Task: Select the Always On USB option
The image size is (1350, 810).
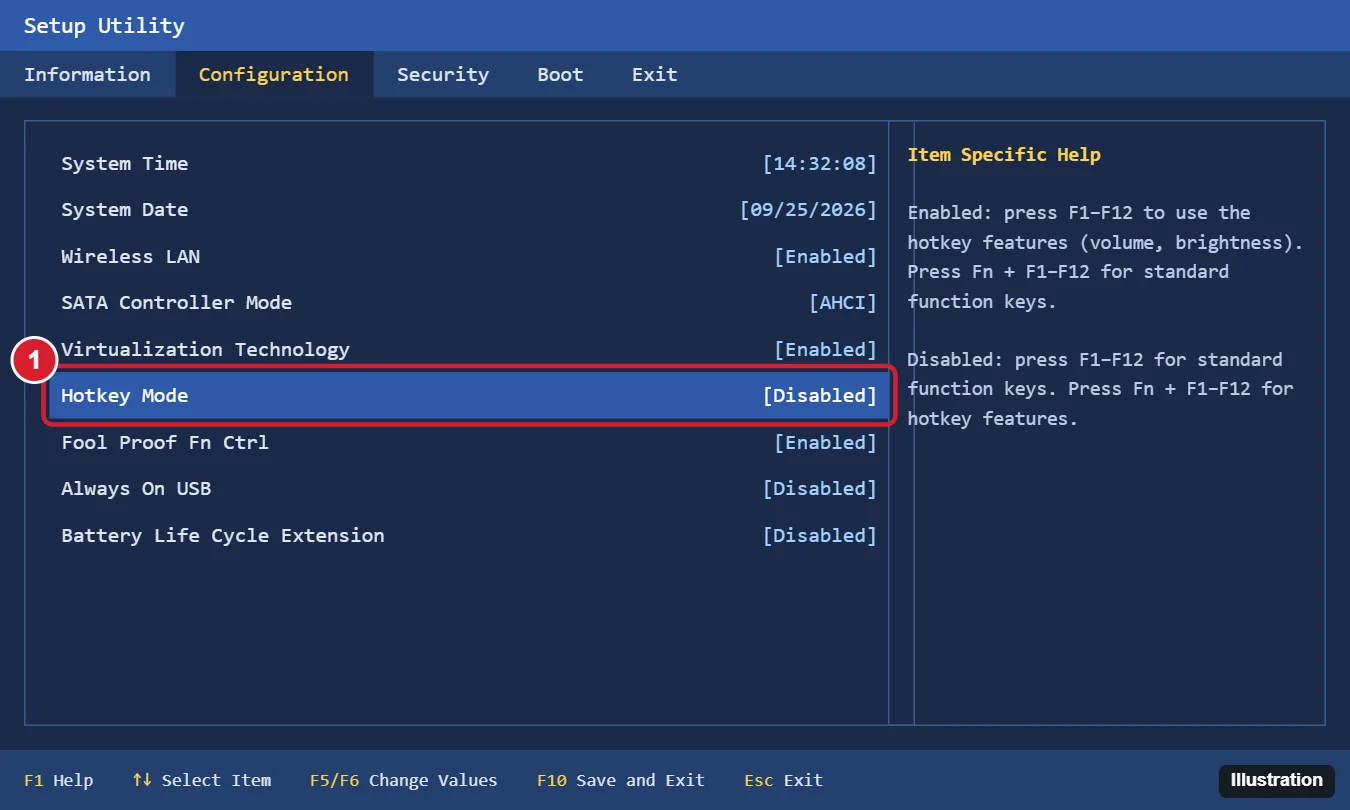Action: [469, 489]
